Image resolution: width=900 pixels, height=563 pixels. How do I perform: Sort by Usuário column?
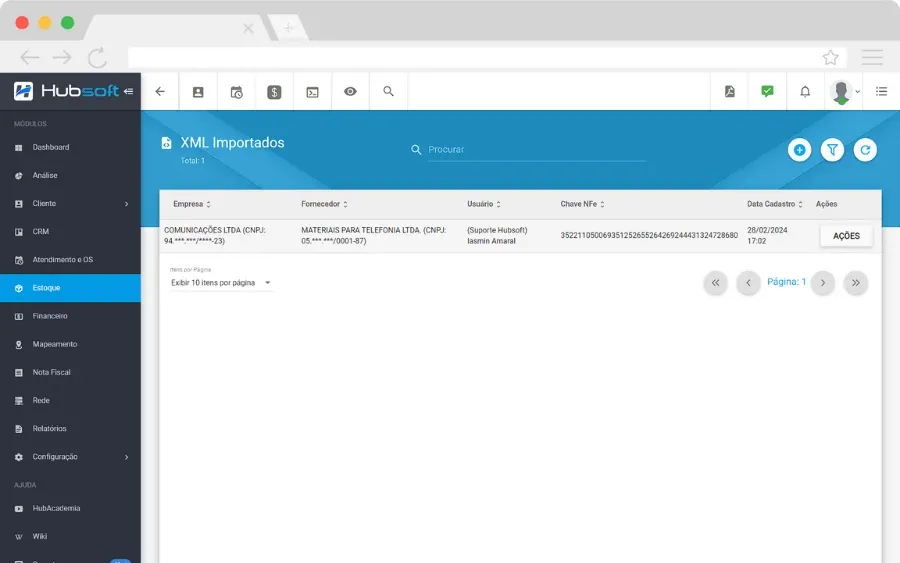(484, 204)
